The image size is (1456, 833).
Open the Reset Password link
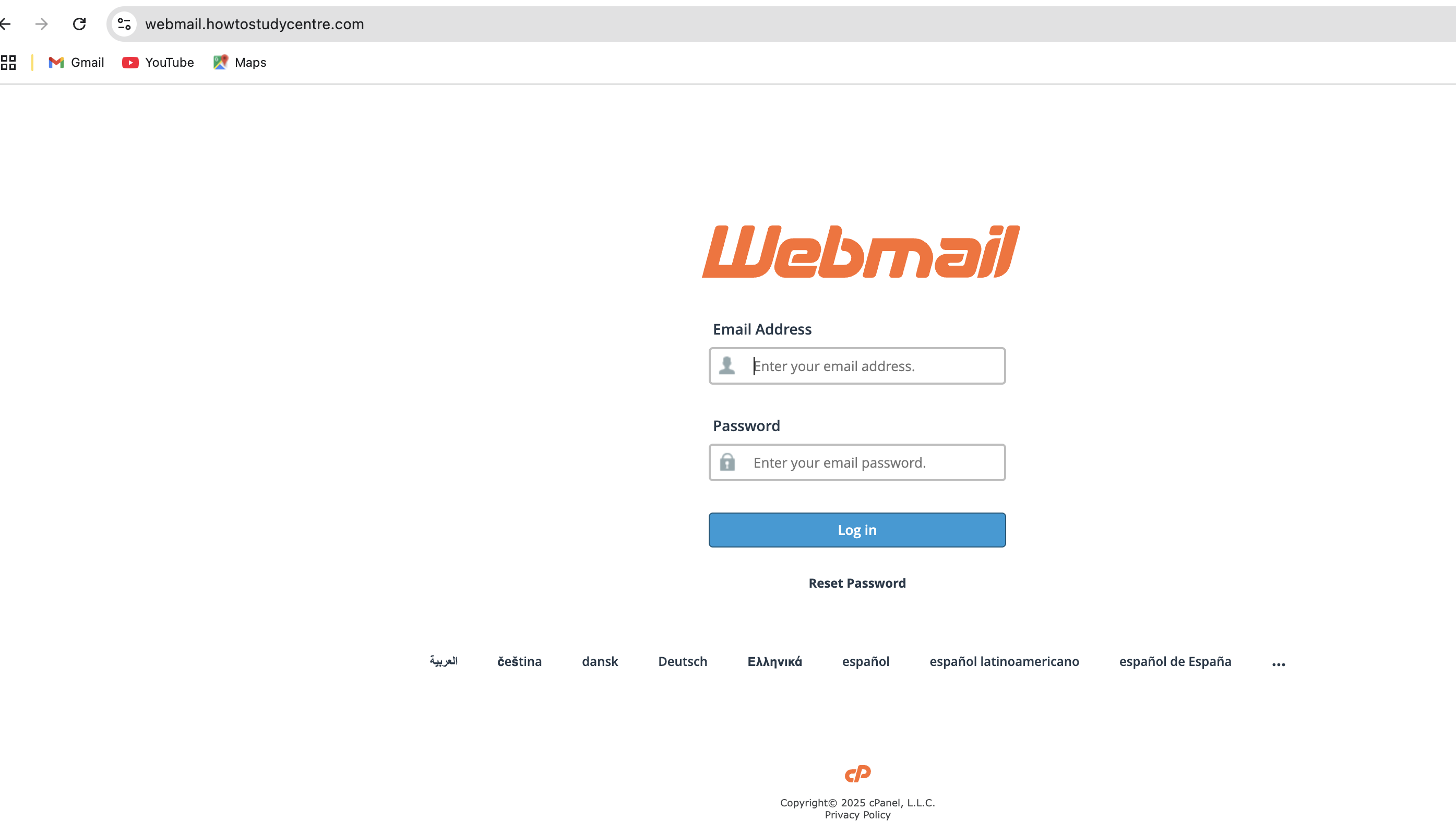coord(857,583)
